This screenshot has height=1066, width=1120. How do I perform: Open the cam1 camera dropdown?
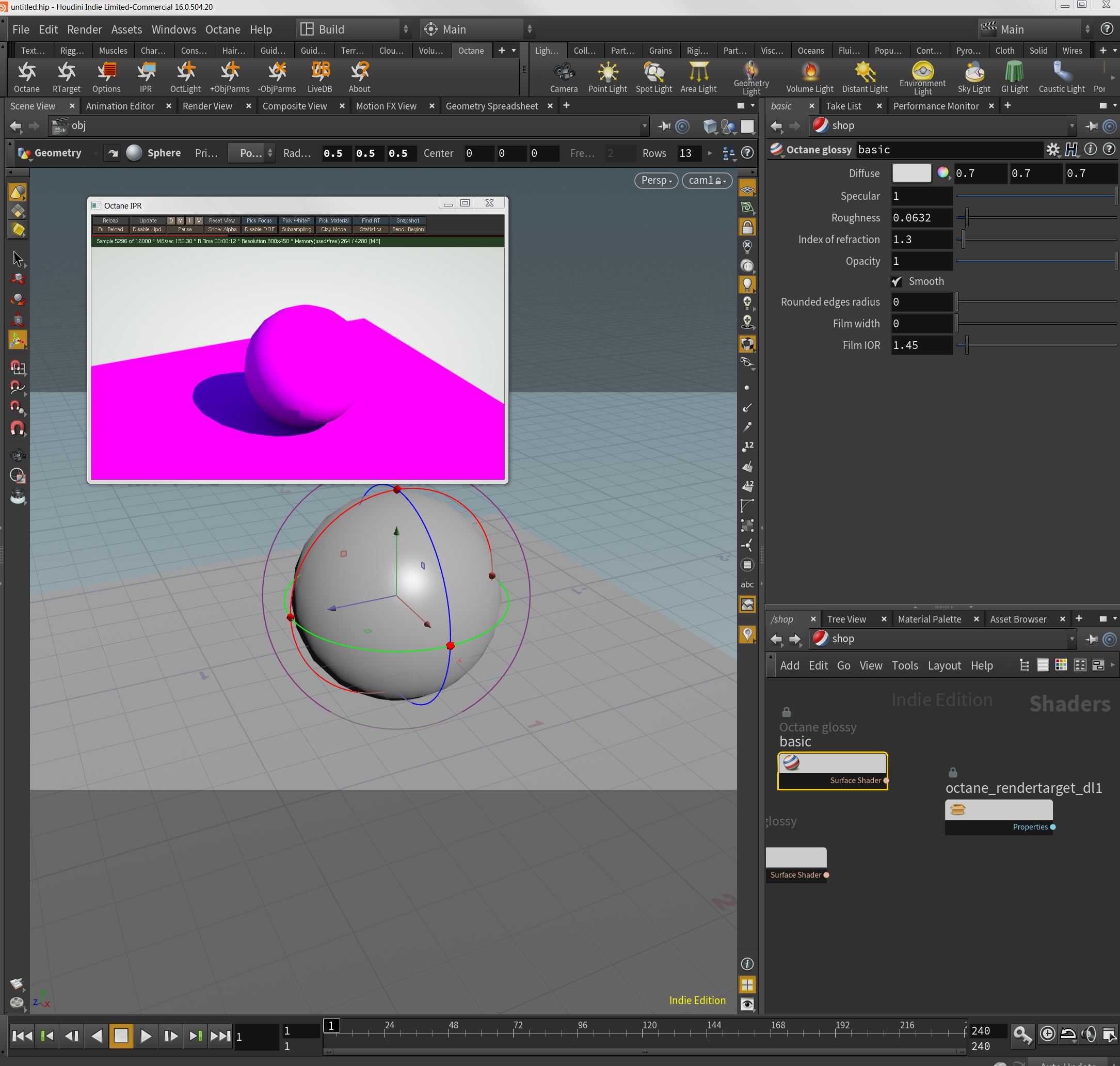706,180
